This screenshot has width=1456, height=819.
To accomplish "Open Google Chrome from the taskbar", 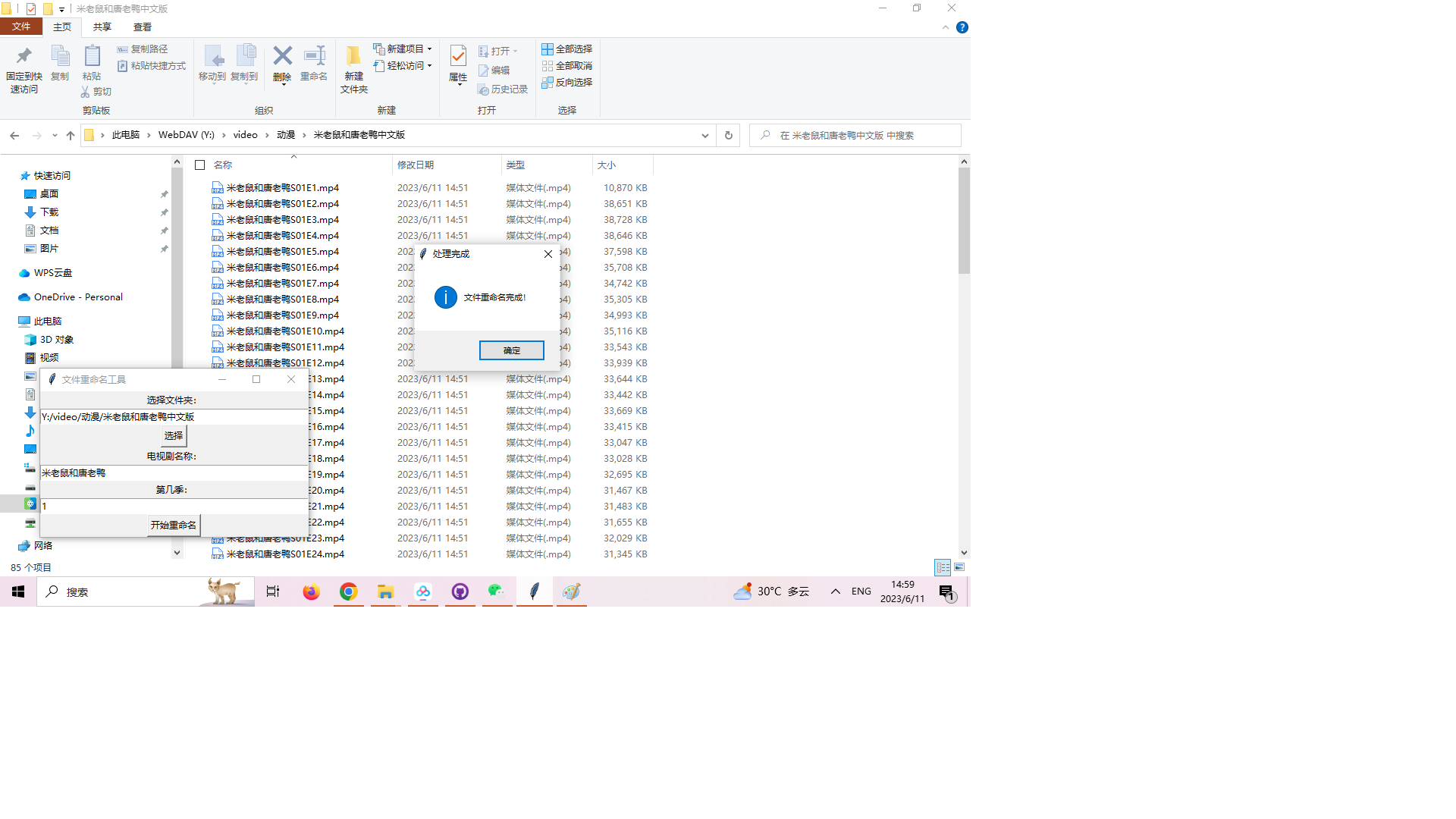I will [348, 591].
